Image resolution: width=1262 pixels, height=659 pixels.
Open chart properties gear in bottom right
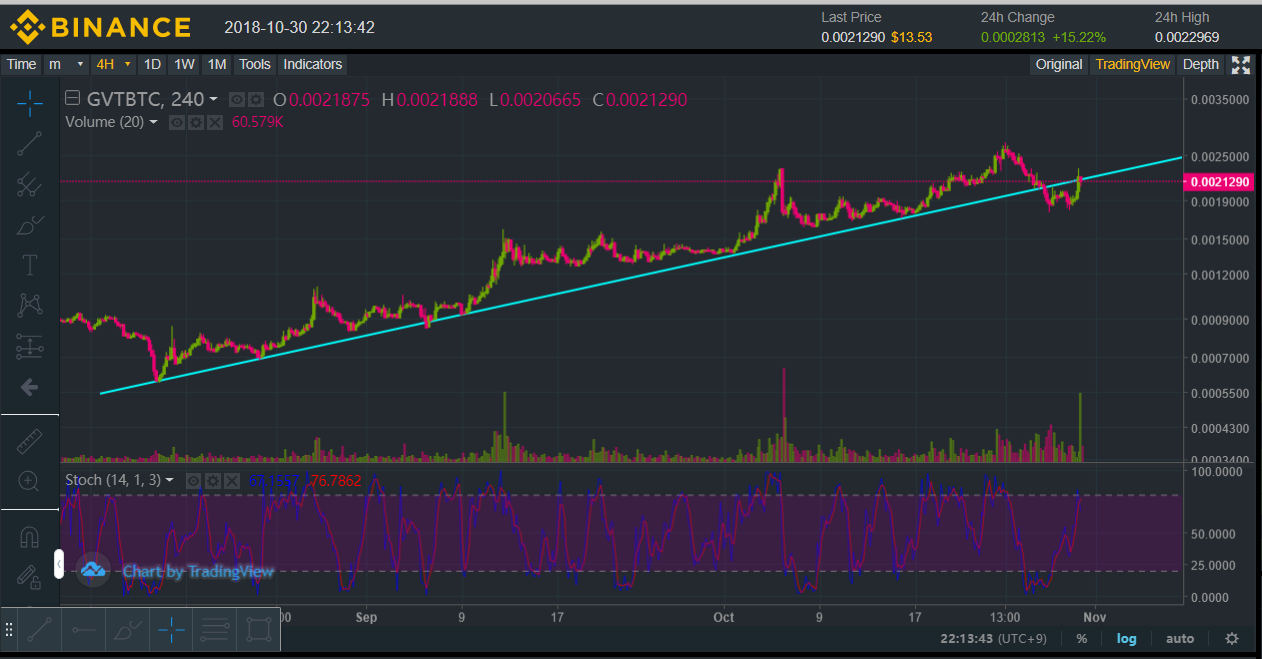click(x=1232, y=638)
